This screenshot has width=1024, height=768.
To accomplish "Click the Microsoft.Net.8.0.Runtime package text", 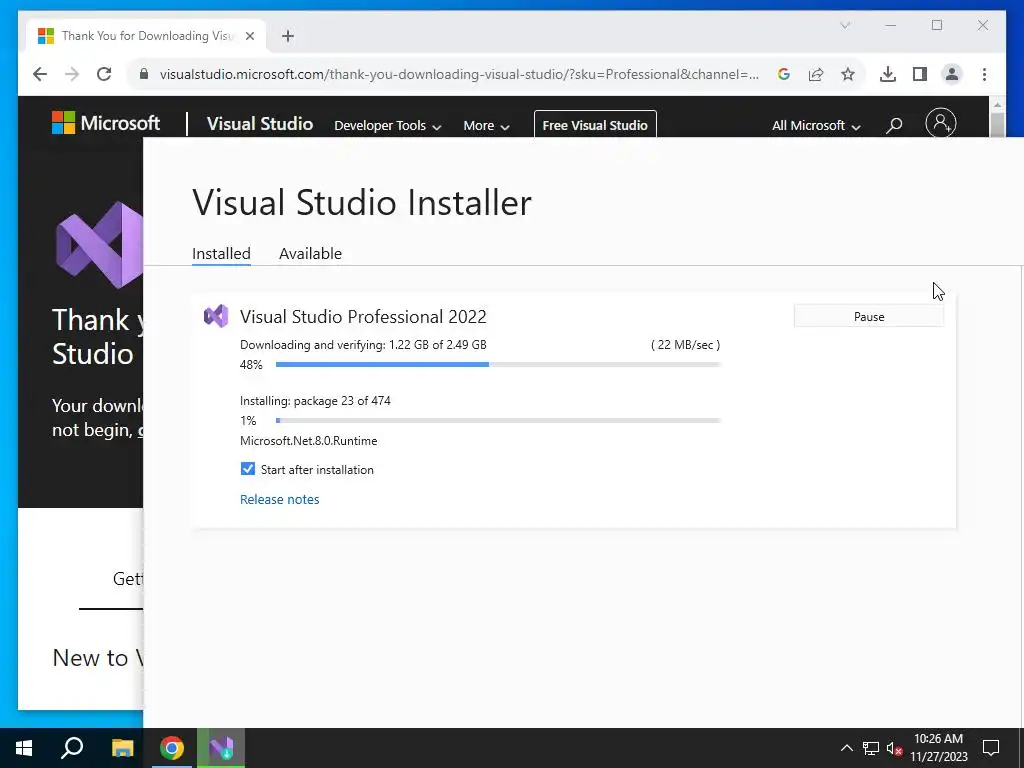I will pos(308,441).
